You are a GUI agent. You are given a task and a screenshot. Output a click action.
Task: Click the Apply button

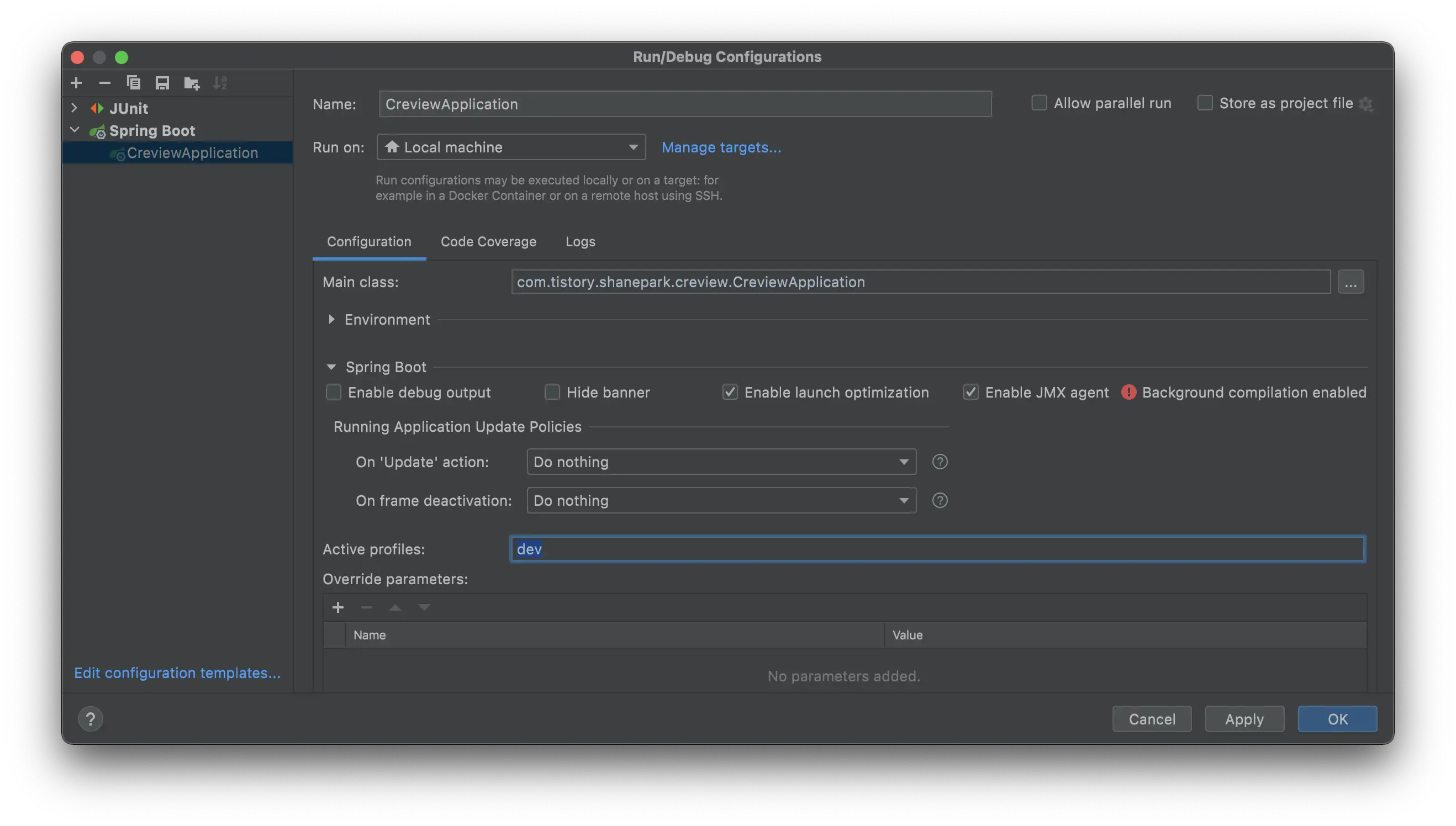tap(1244, 719)
